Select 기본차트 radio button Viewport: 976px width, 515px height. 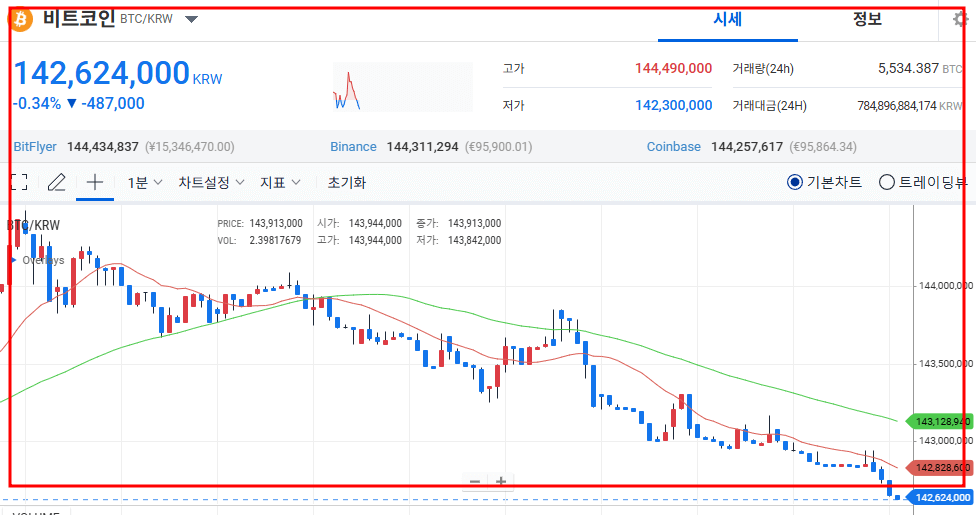(794, 182)
